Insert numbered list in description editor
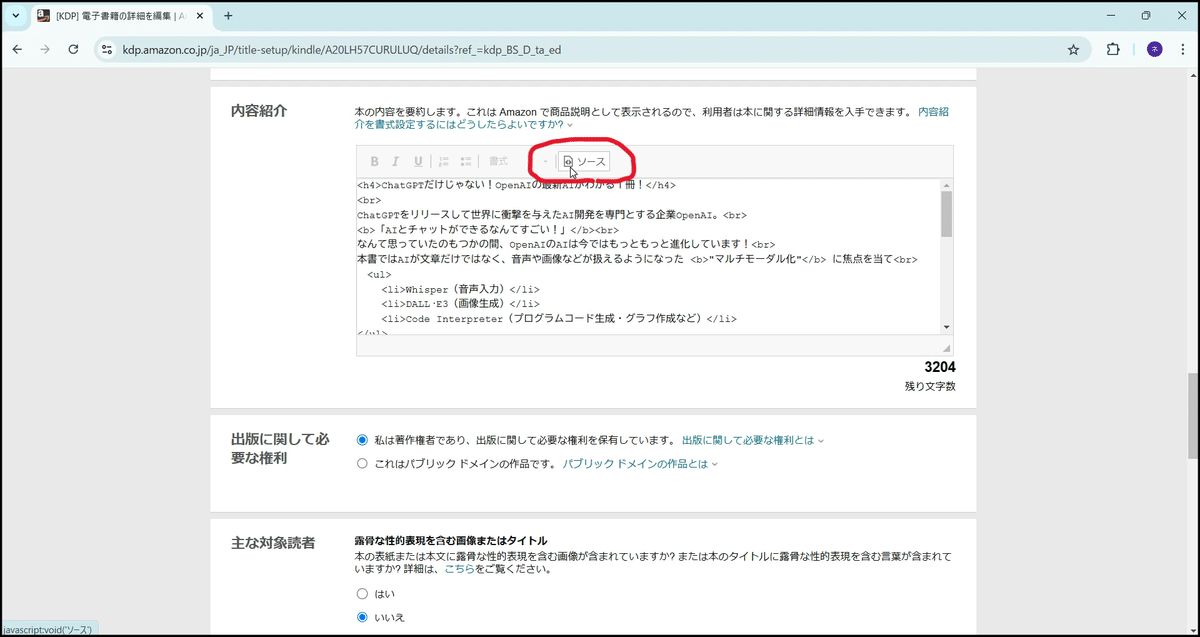The width and height of the screenshot is (1200, 637). tap(444, 161)
